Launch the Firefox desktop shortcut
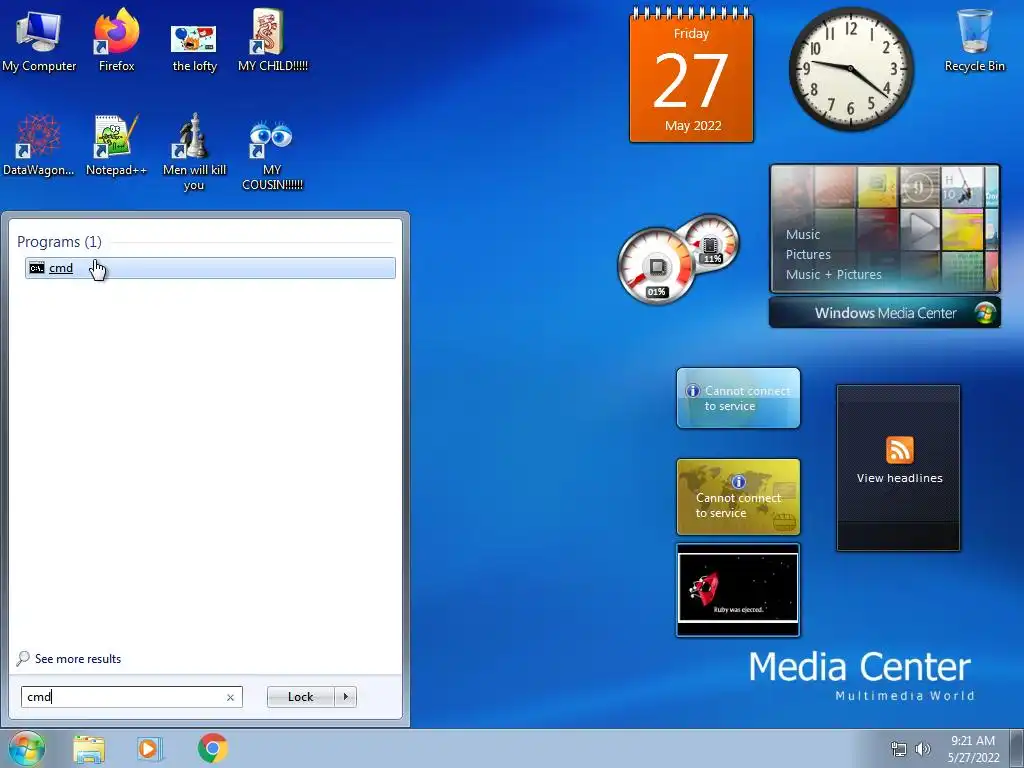Viewport: 1024px width, 768px height. 116,40
